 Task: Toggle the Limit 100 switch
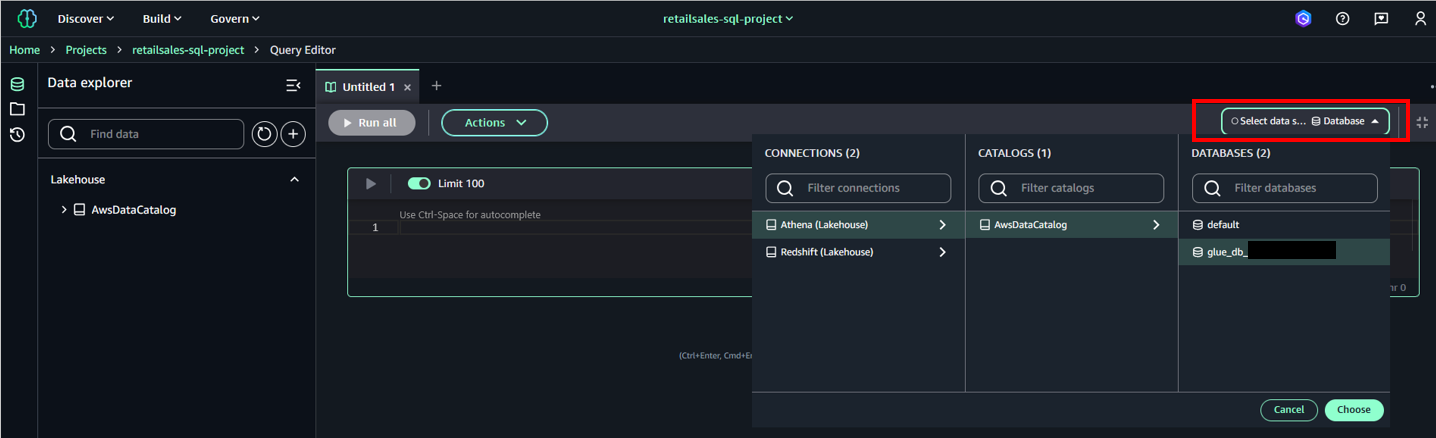click(x=419, y=184)
